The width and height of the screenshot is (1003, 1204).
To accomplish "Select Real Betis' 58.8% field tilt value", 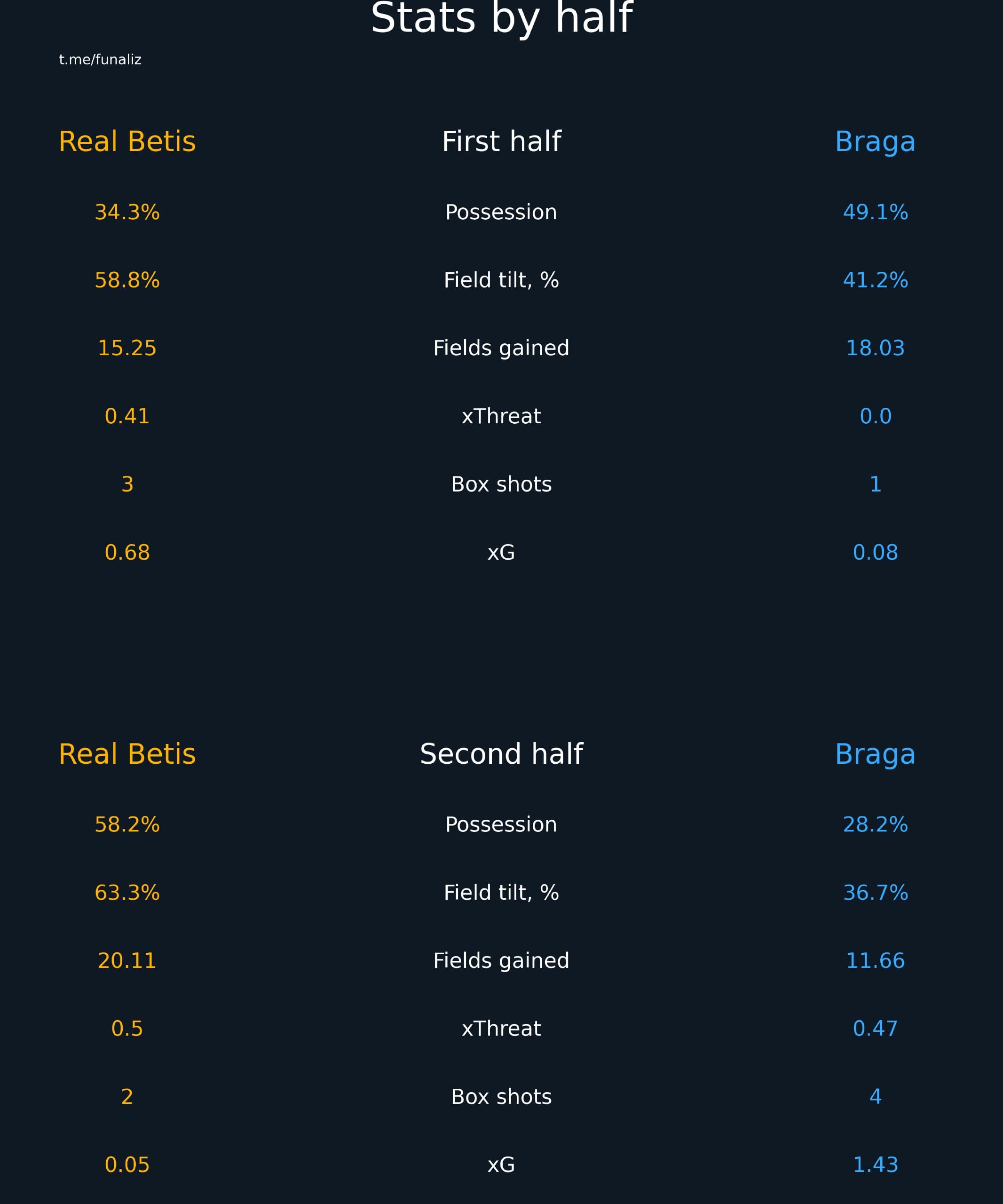I will [x=127, y=280].
